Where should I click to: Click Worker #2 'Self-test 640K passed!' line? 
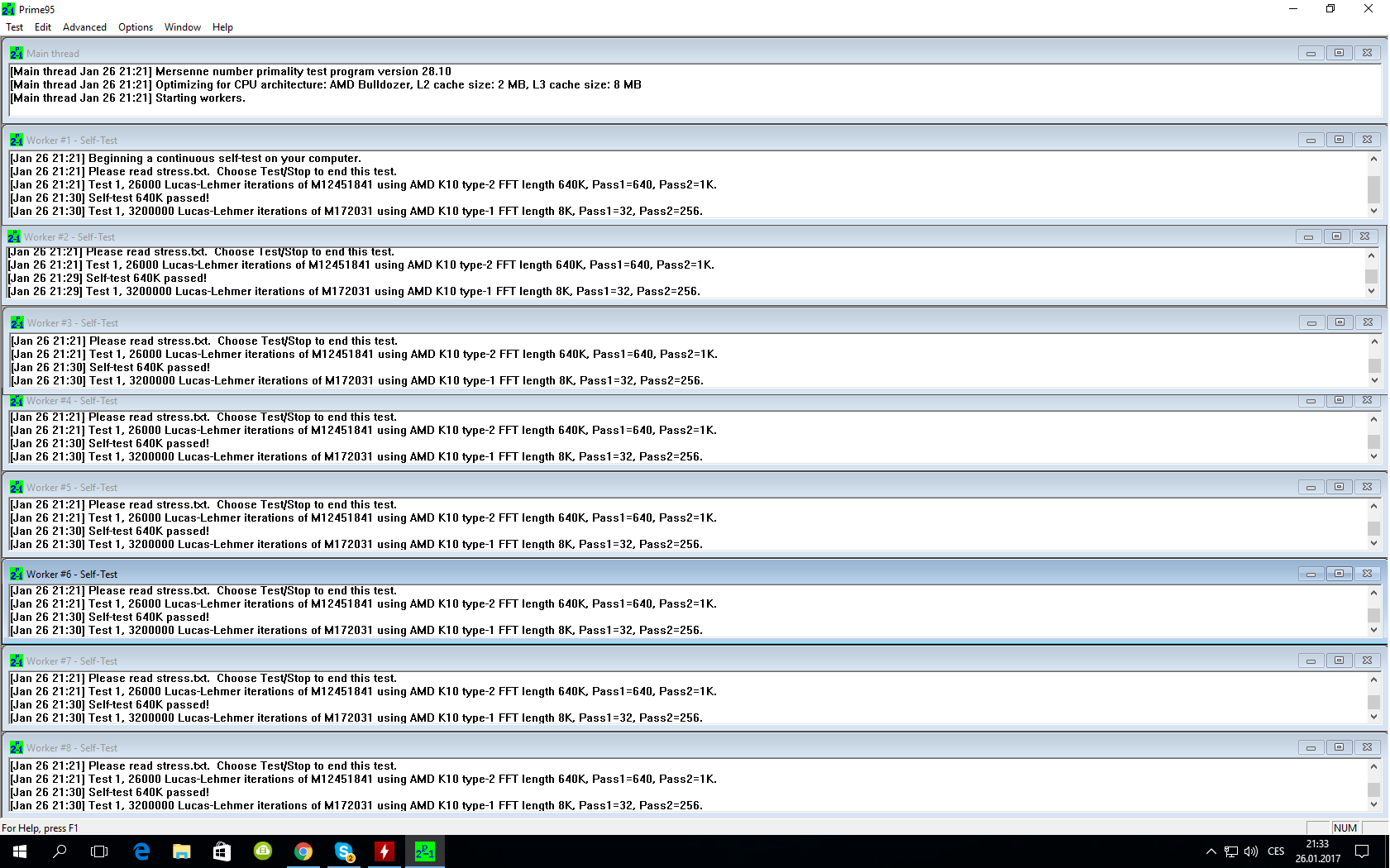click(107, 279)
